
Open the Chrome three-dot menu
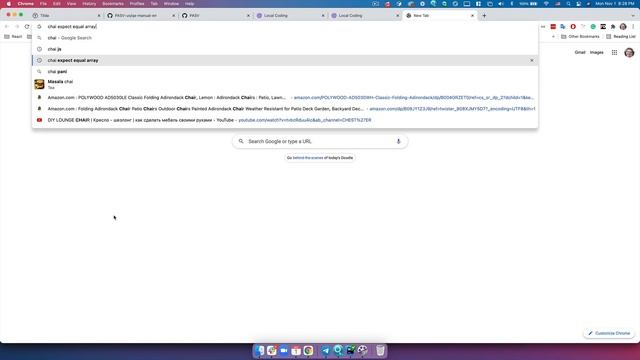click(633, 27)
